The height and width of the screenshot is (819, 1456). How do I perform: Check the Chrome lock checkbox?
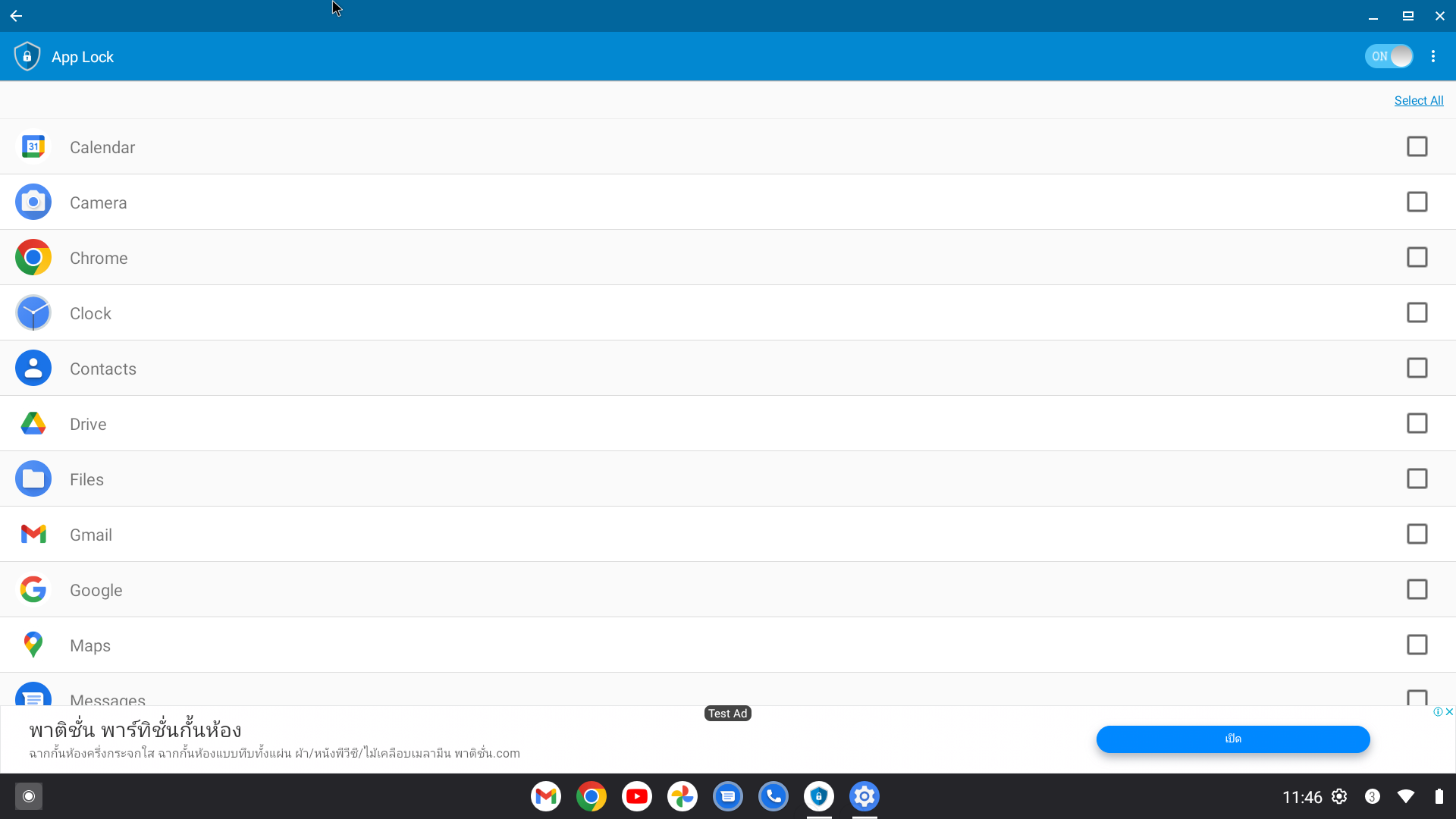click(1417, 257)
